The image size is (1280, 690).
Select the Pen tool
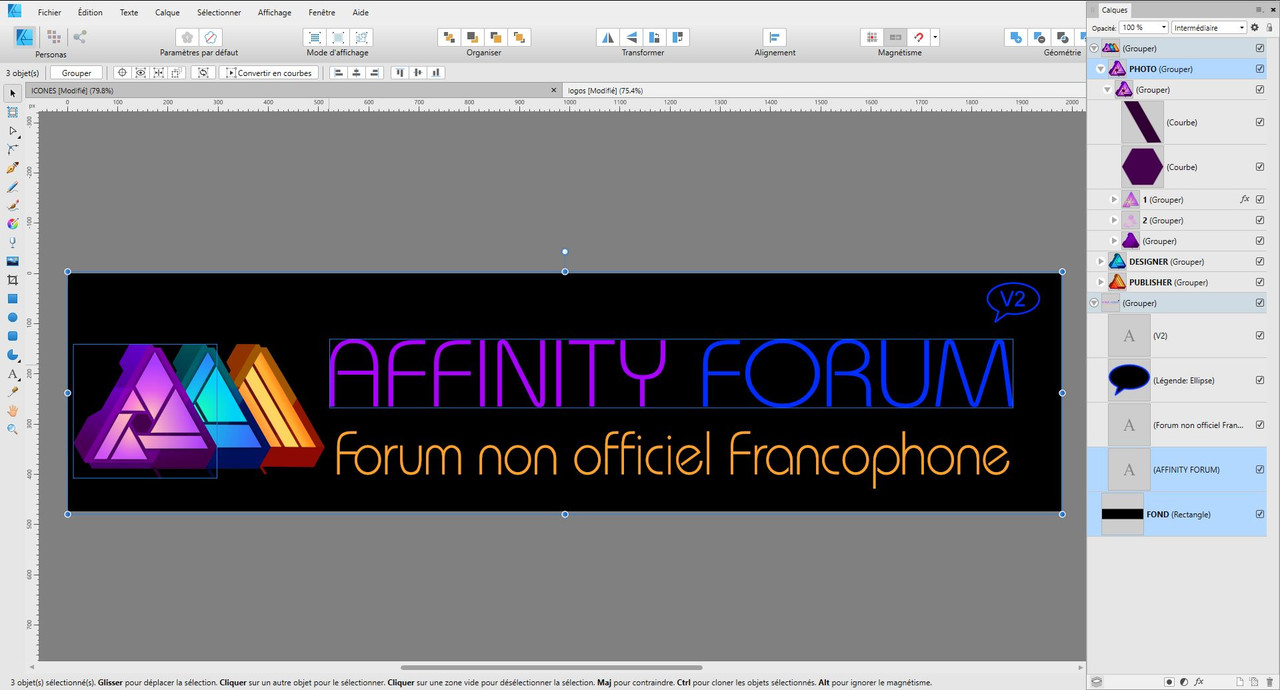[x=13, y=168]
